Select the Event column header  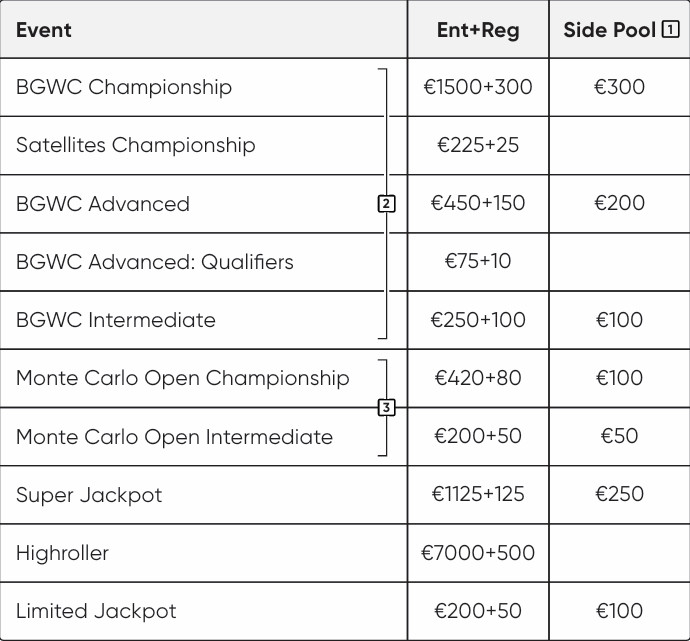pos(44,30)
